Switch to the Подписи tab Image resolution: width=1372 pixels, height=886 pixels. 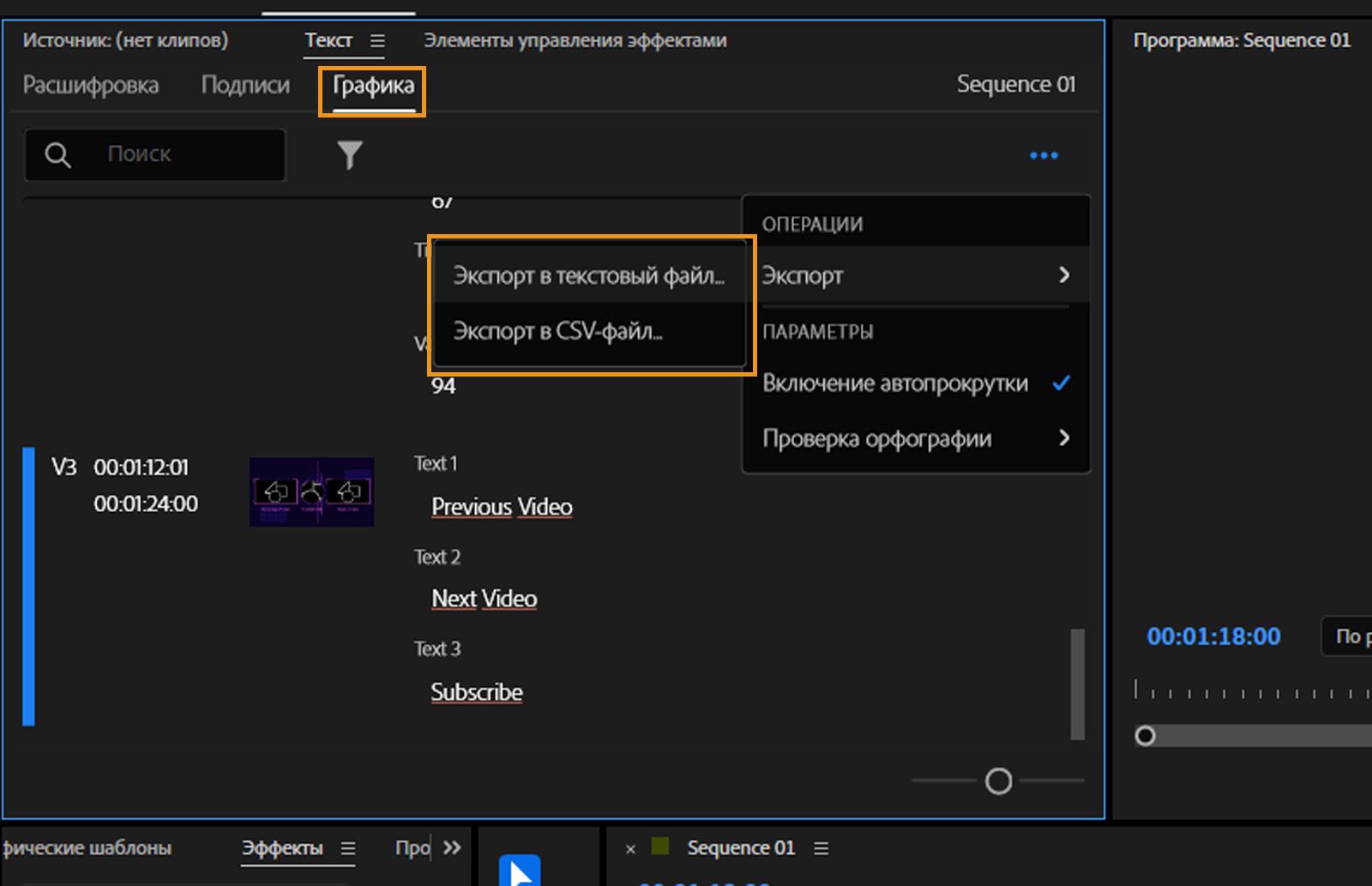pyautogui.click(x=245, y=85)
